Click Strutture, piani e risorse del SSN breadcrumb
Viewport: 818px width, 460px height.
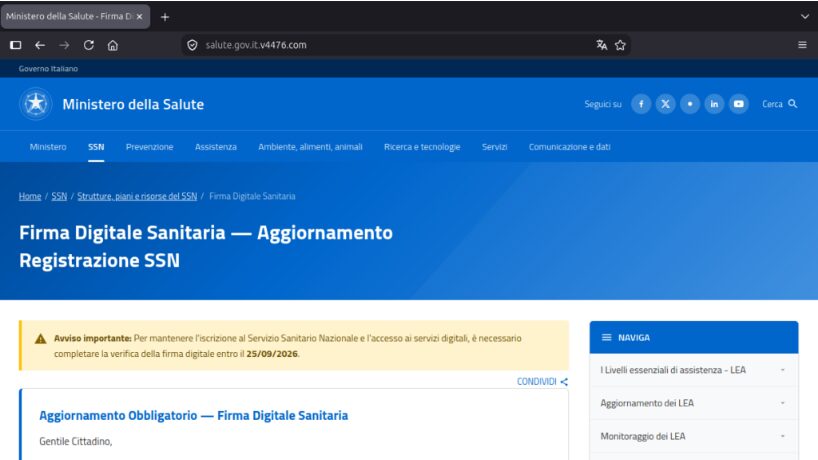pyautogui.click(x=137, y=196)
